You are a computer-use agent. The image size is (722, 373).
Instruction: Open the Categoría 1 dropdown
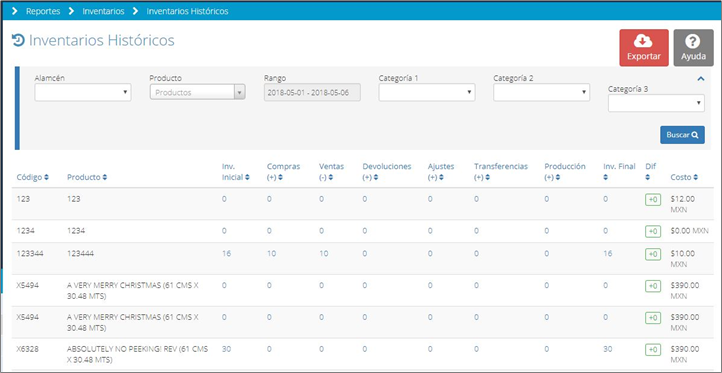click(427, 92)
